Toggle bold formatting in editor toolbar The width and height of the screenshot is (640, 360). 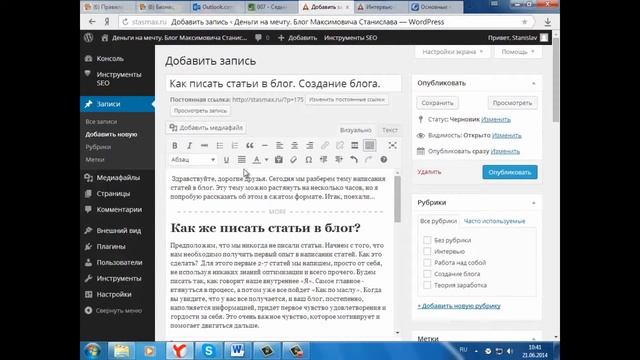[x=175, y=146]
